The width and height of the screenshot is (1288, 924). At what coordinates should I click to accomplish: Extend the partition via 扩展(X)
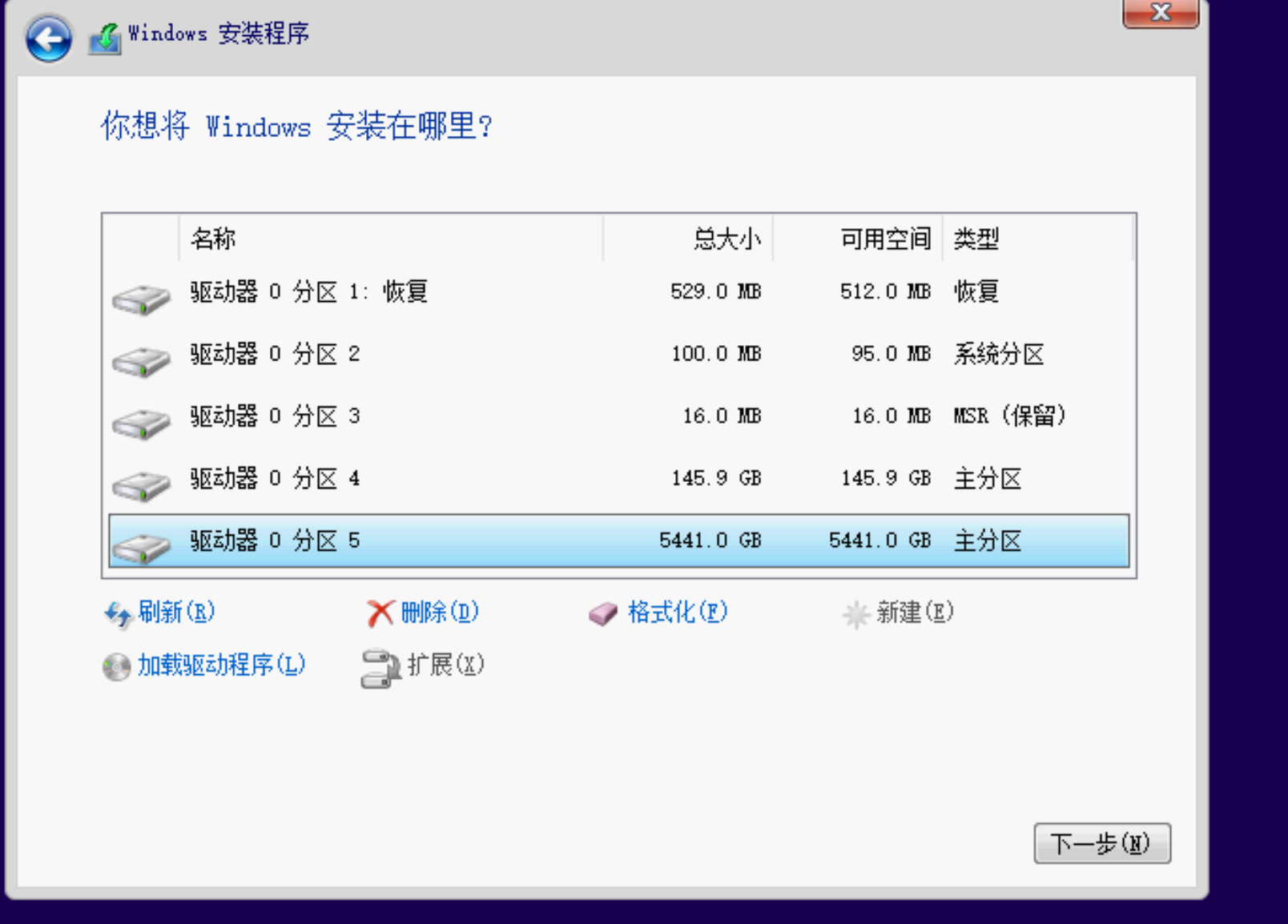(446, 665)
